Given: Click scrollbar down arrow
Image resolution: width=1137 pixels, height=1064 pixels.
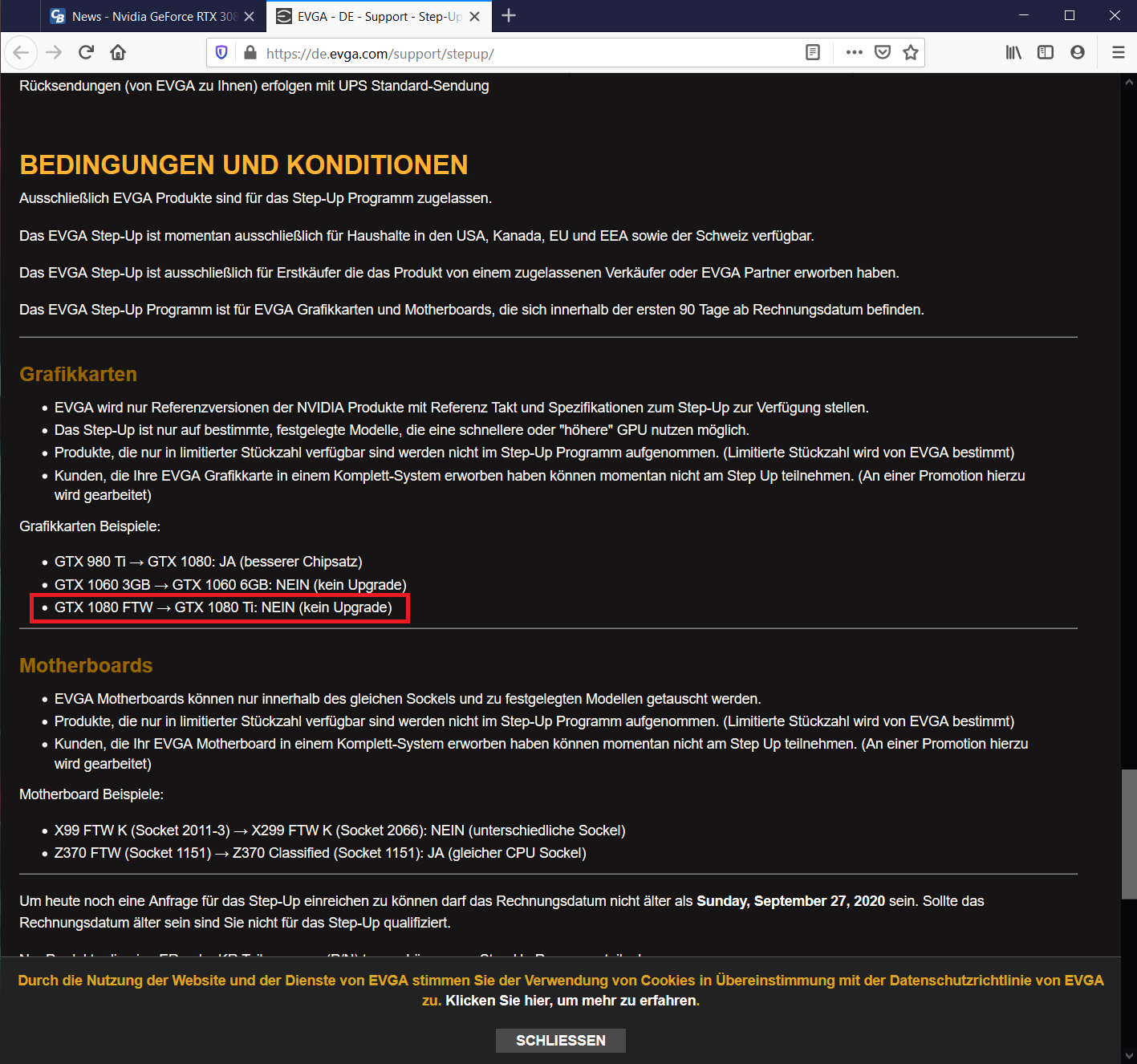Looking at the screenshot, I should 1129,1056.
